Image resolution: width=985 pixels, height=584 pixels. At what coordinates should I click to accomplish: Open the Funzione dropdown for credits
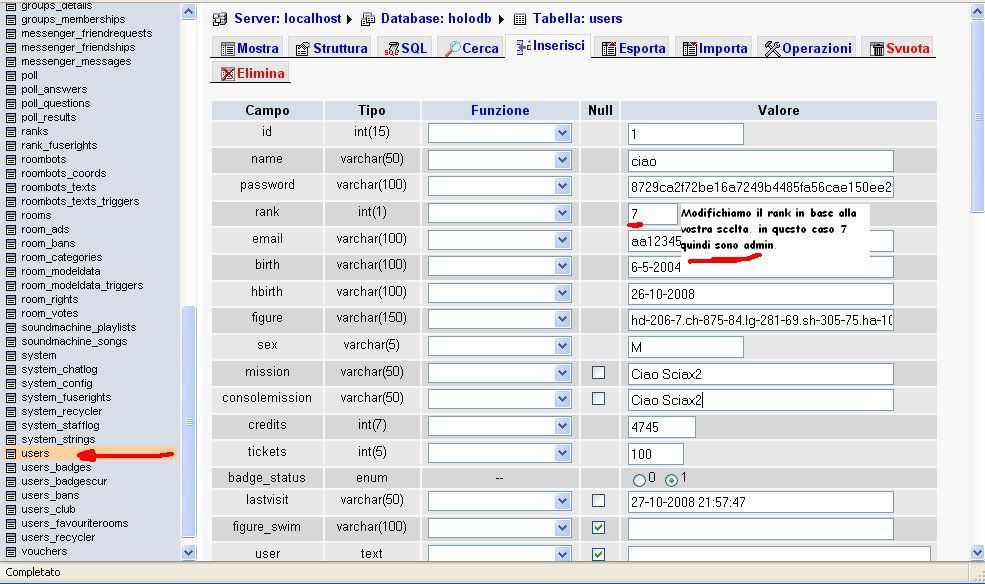pos(500,426)
